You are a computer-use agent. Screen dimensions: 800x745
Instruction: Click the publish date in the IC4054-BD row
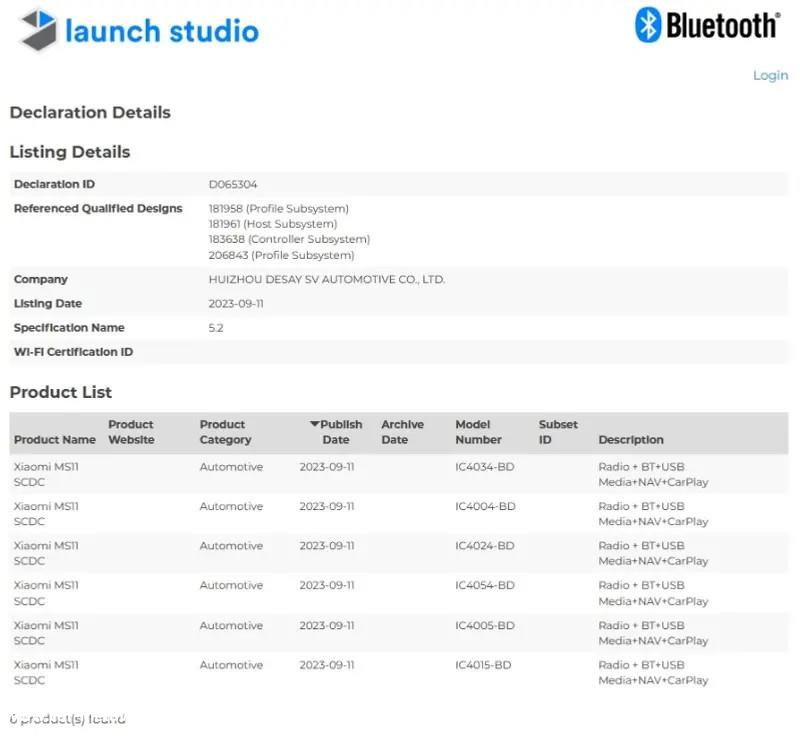coord(327,585)
